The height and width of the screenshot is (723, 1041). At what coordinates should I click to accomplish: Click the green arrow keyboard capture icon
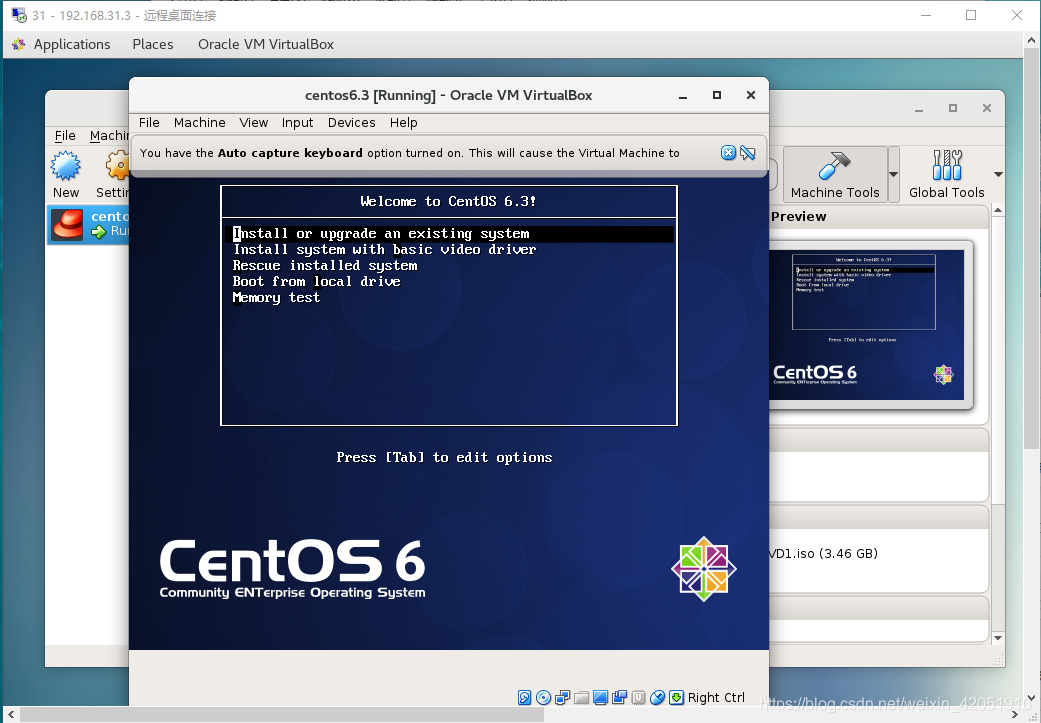[x=677, y=697]
